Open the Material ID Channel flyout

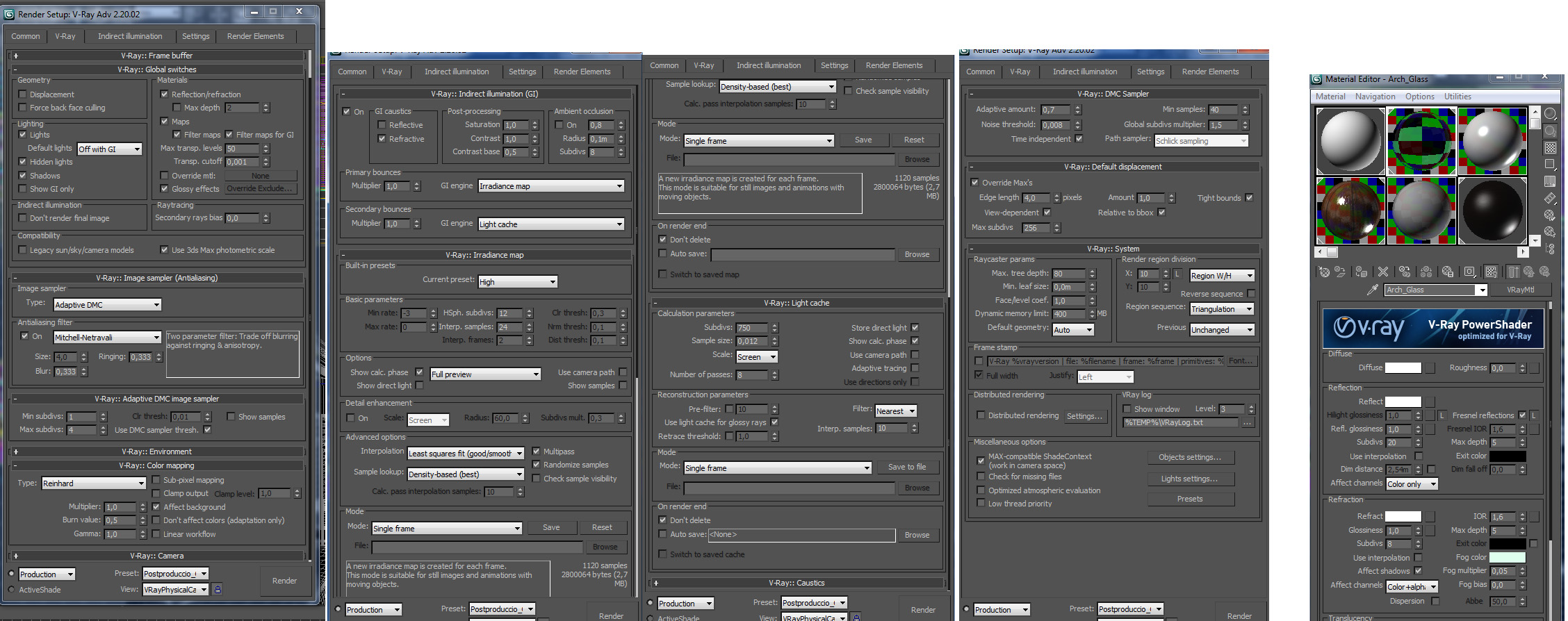pos(1469,272)
